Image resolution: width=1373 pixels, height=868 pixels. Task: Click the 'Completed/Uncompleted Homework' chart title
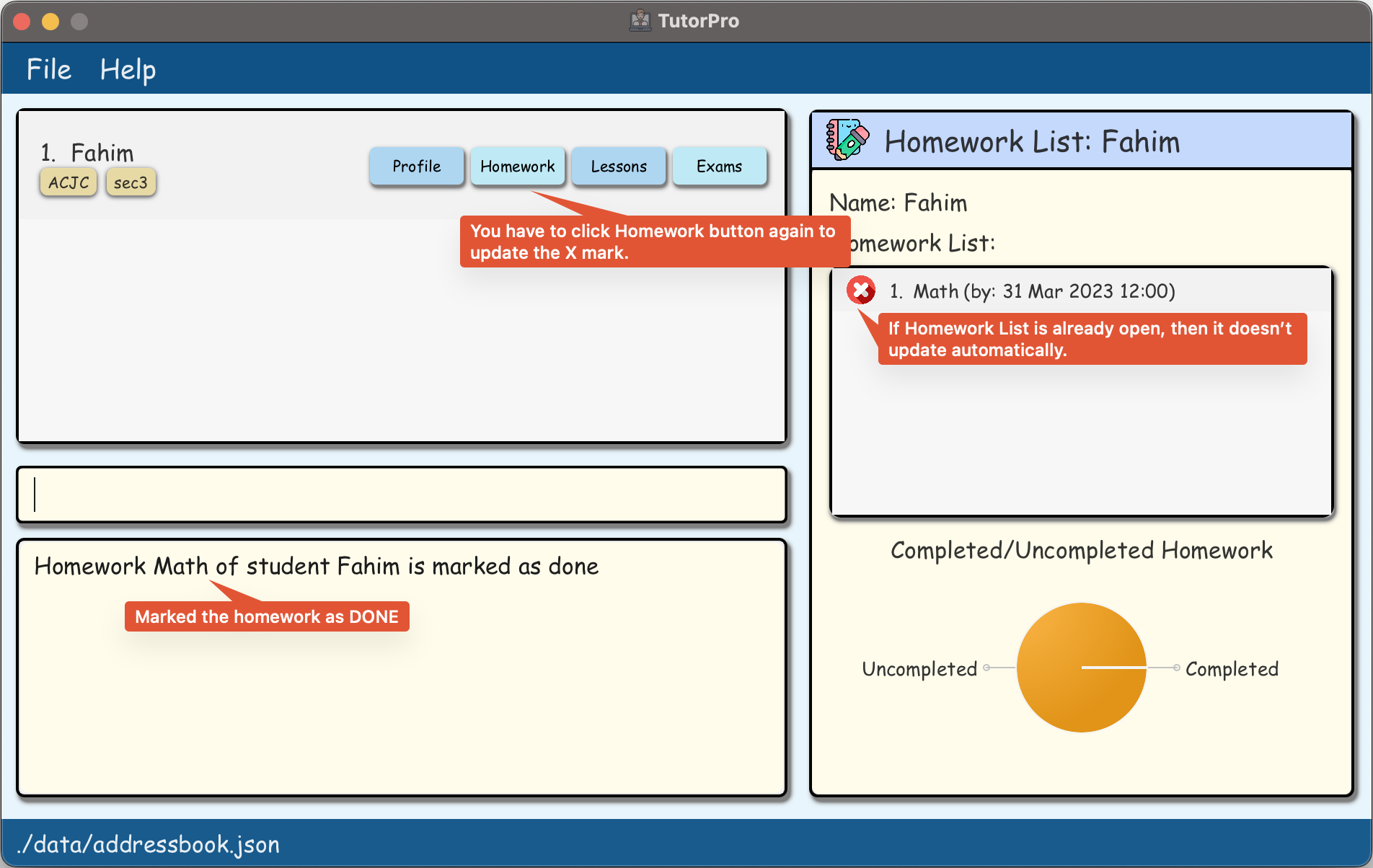tap(1082, 550)
